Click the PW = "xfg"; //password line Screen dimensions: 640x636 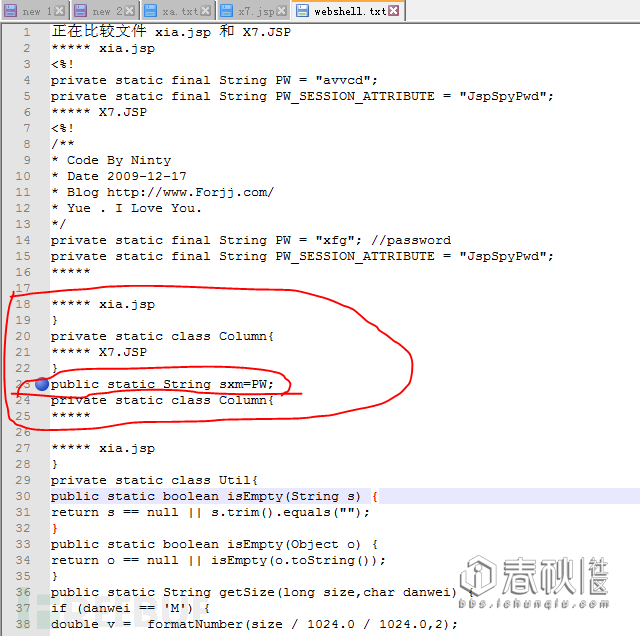tap(251, 240)
